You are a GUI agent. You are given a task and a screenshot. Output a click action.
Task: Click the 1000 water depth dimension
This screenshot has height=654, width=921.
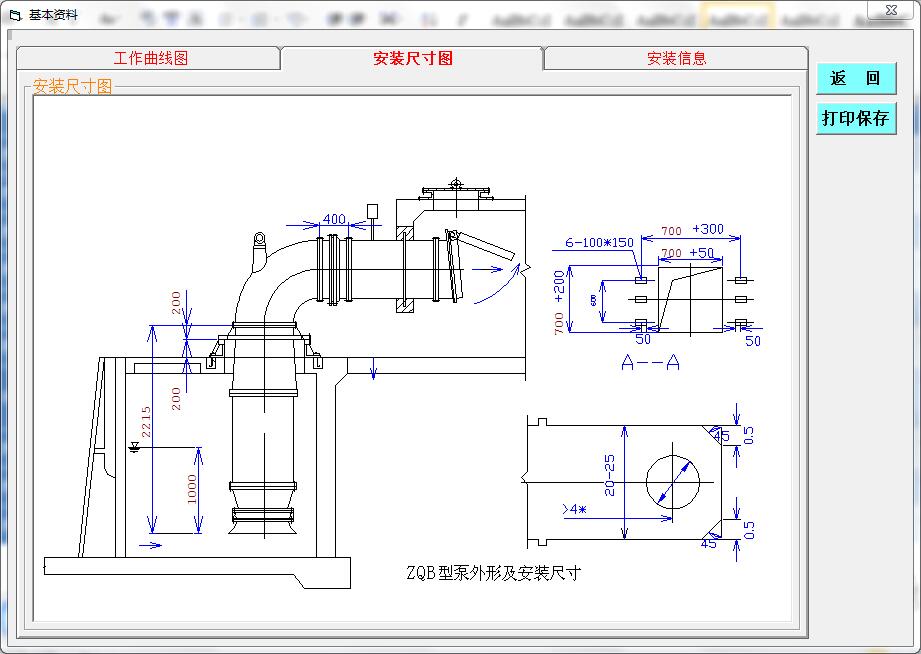click(x=192, y=489)
